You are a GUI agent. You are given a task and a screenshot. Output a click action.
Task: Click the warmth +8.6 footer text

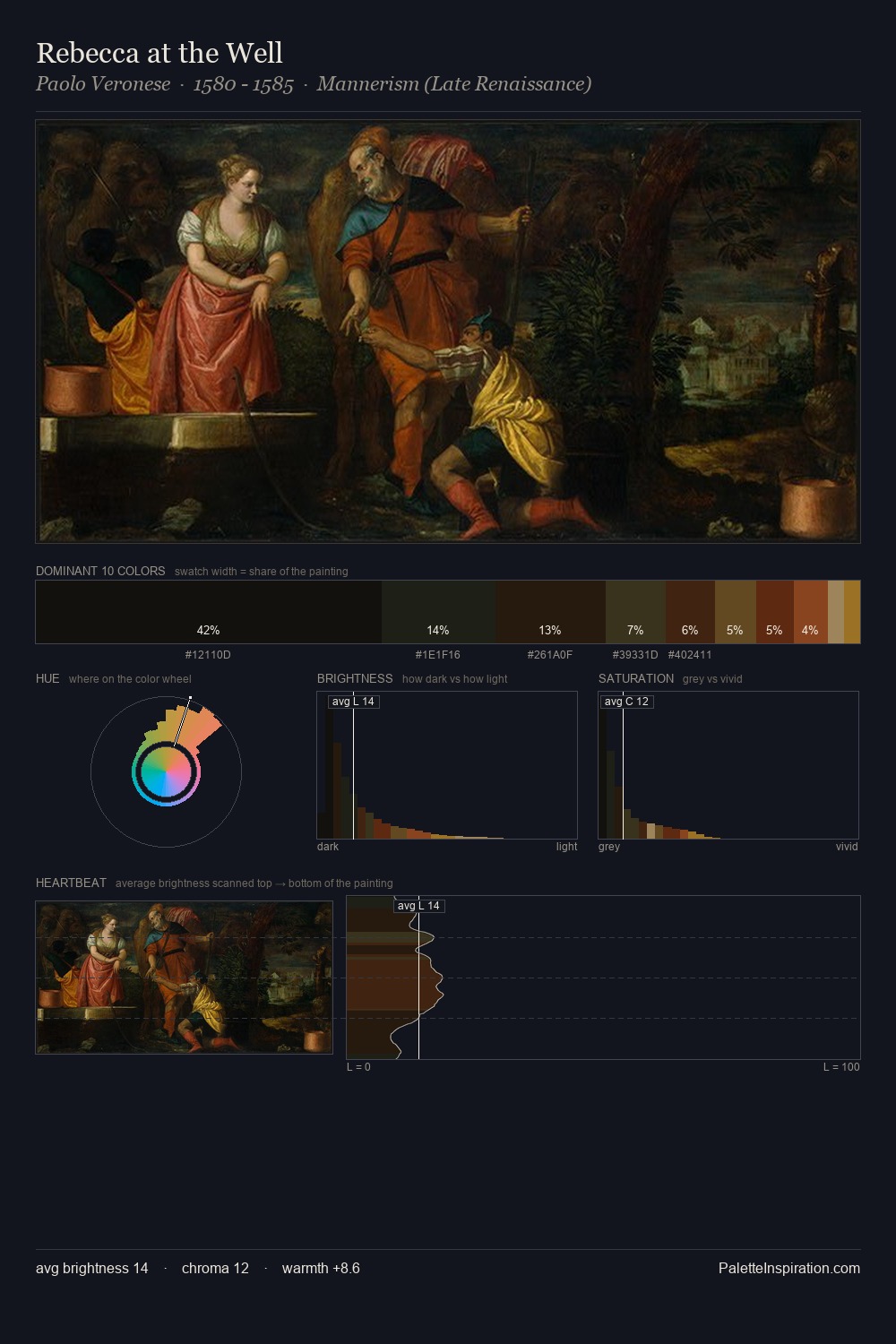tap(321, 1268)
